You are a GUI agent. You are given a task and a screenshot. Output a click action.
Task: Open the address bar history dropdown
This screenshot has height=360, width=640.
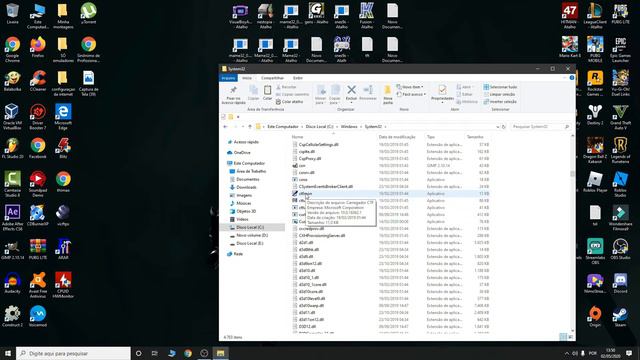click(x=497, y=127)
